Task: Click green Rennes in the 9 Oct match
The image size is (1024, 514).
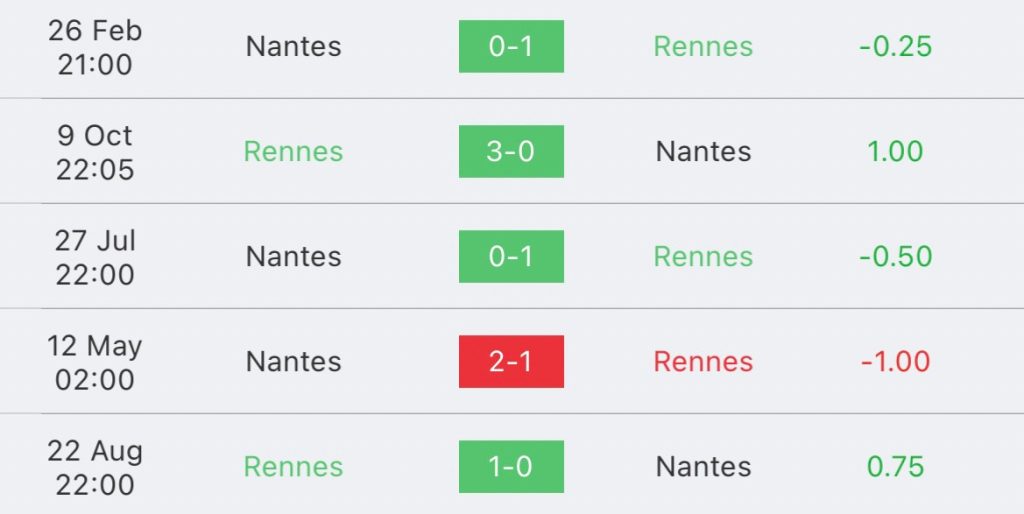Action: pos(293,152)
